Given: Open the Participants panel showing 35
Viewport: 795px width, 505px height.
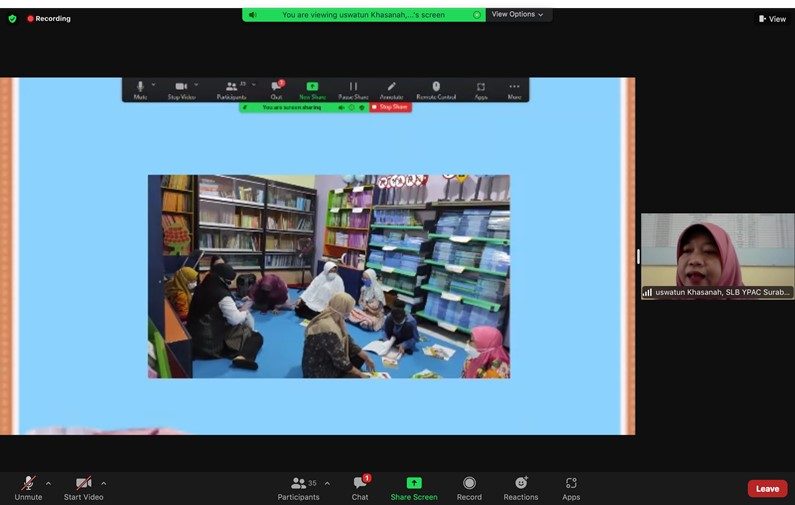Looking at the screenshot, I should point(298,487).
